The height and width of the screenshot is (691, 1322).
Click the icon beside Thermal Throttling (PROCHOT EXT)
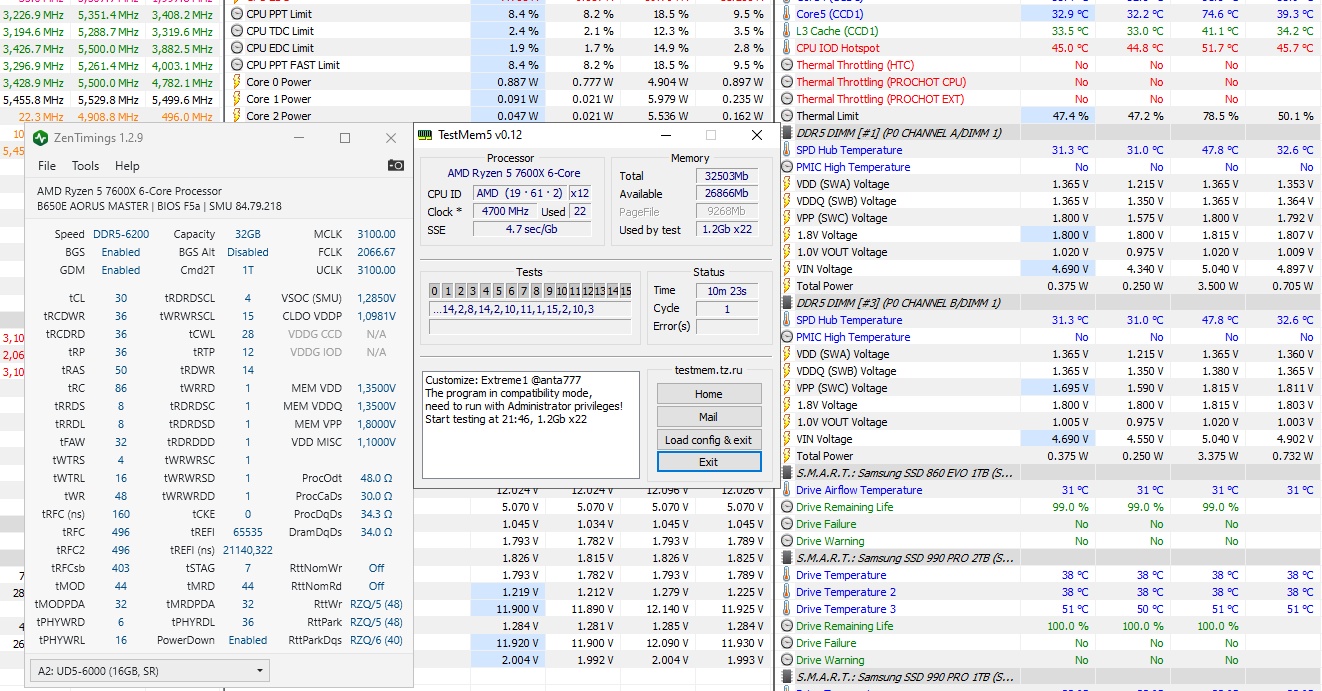(787, 99)
